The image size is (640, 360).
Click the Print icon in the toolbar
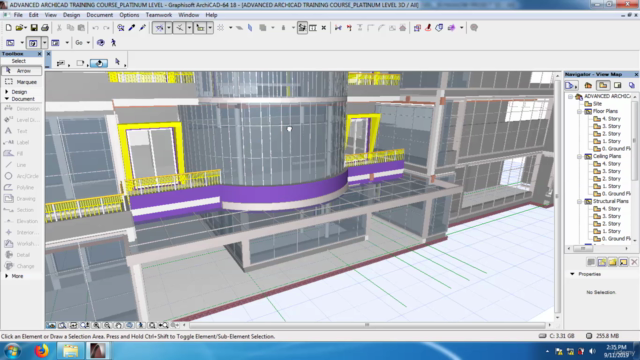pyautogui.click(x=45, y=28)
